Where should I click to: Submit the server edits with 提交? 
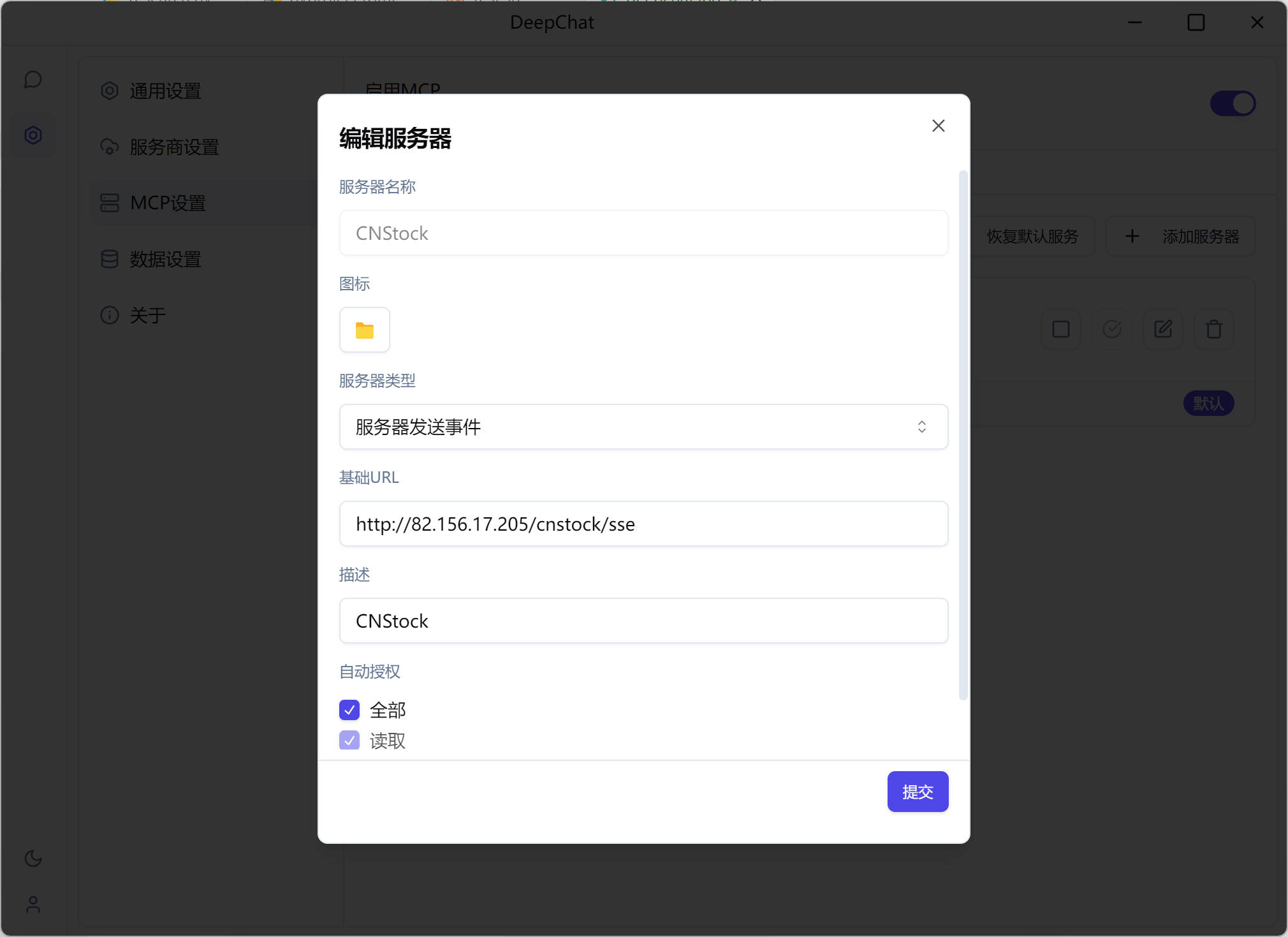tap(917, 791)
